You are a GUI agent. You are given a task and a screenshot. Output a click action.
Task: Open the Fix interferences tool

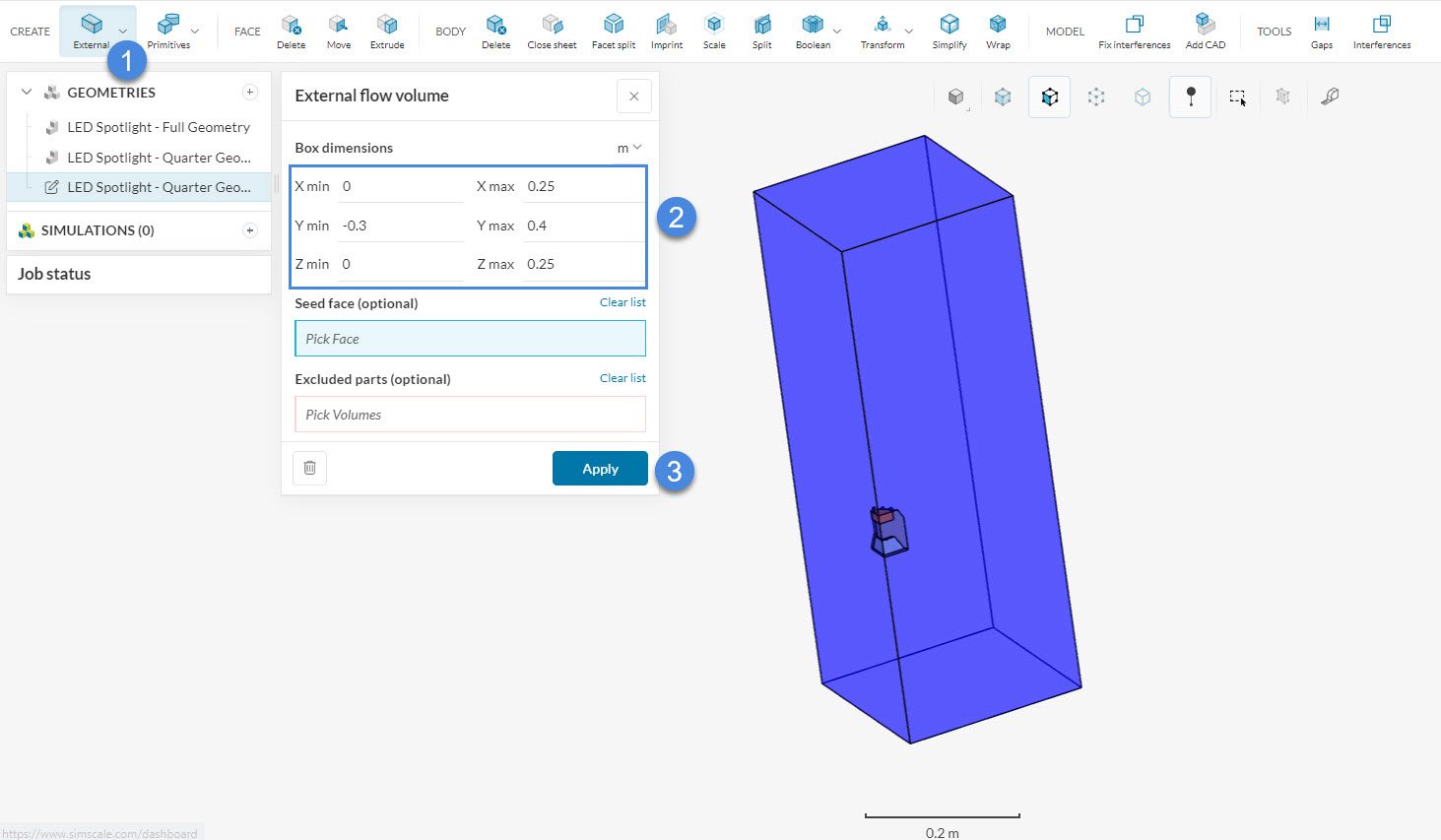[x=1134, y=31]
